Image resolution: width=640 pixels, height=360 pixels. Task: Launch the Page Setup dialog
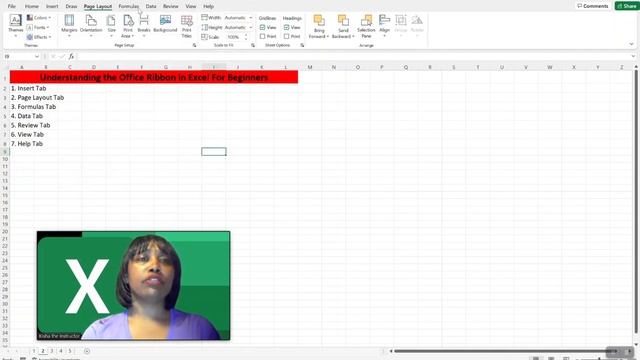pyautogui.click(x=194, y=45)
